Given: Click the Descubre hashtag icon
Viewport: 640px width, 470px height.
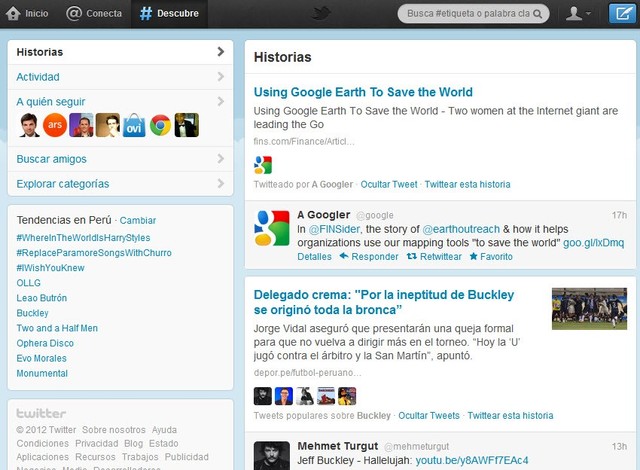Looking at the screenshot, I should tap(146, 13).
